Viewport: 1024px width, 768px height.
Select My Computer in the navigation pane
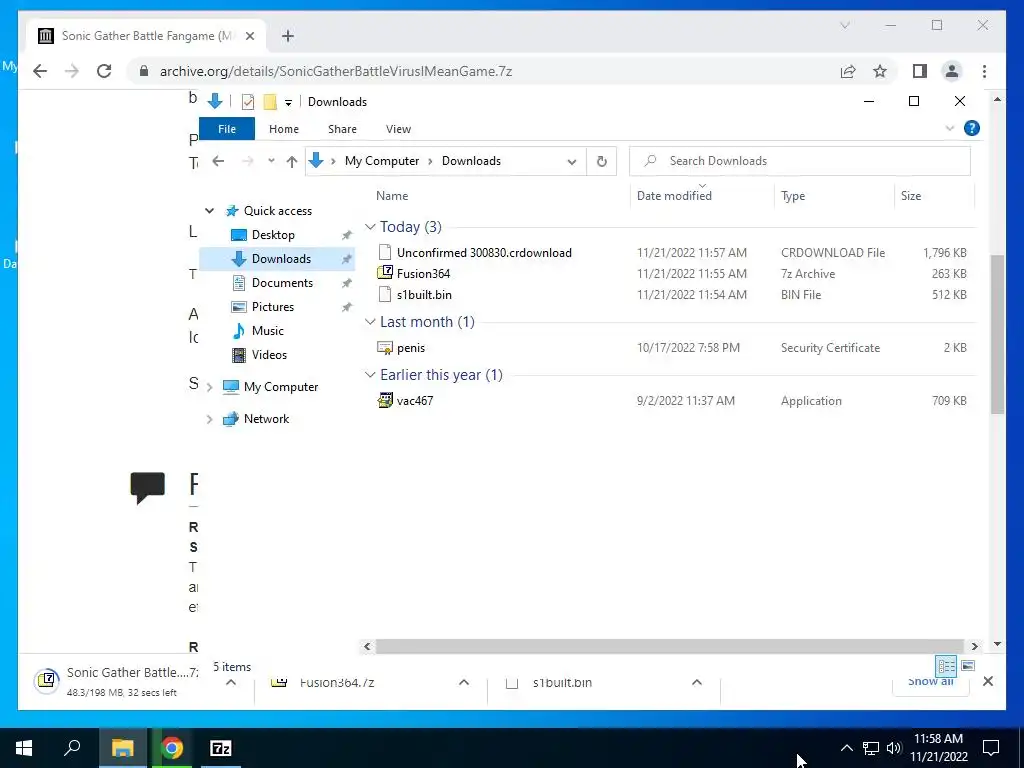[x=281, y=387]
